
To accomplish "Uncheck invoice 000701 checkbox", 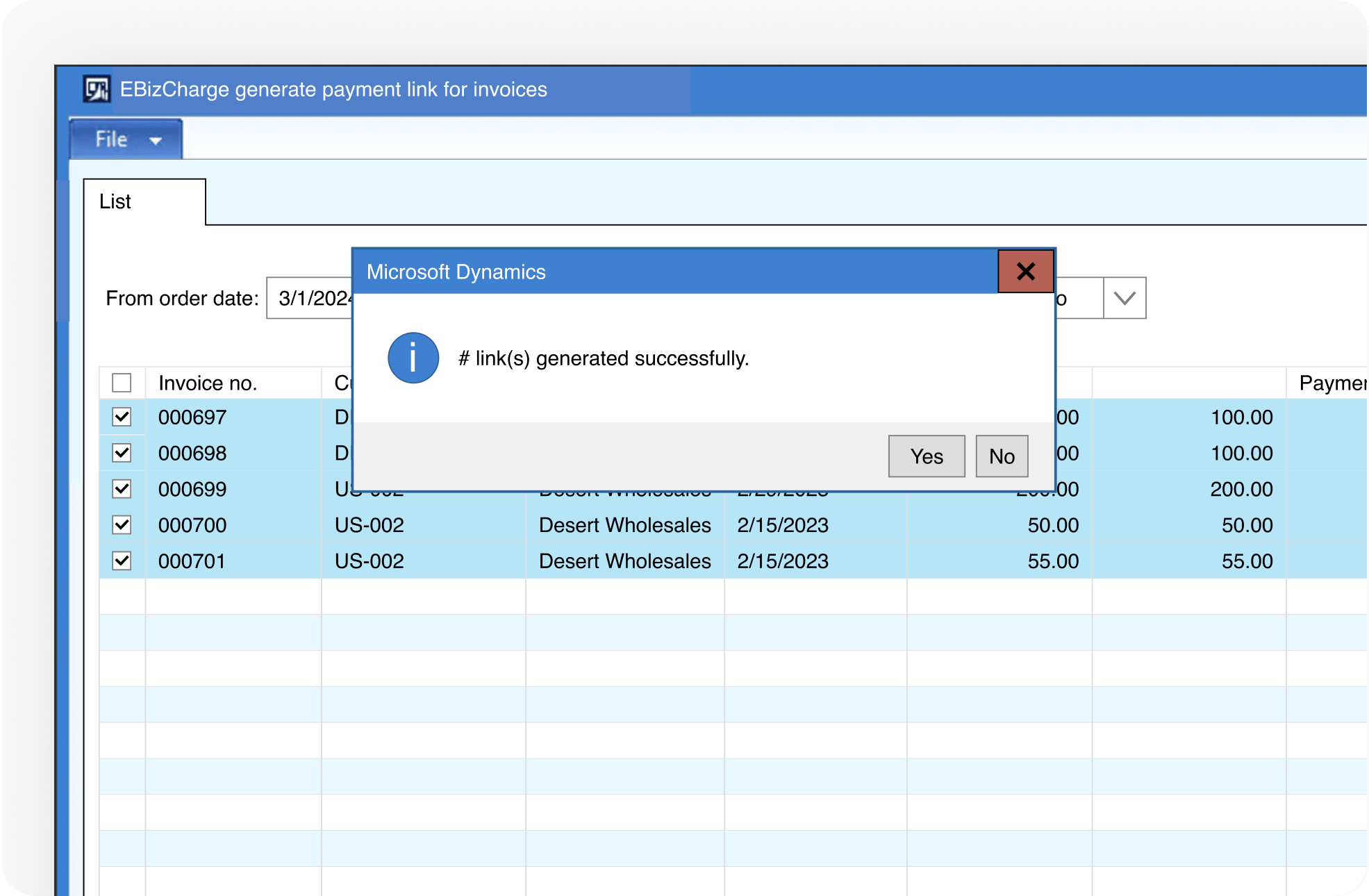I will click(122, 561).
